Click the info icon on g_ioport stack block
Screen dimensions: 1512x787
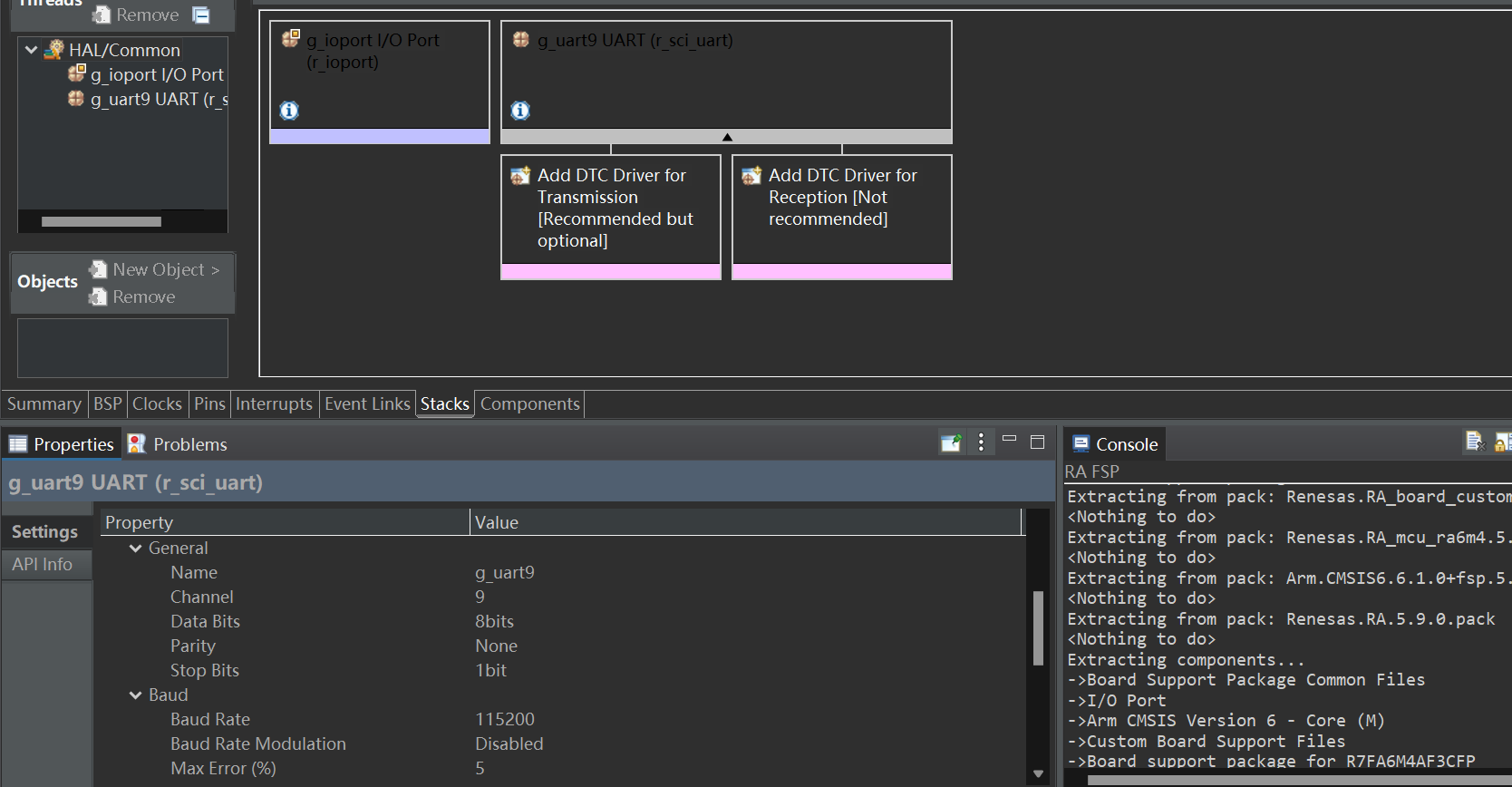click(289, 111)
